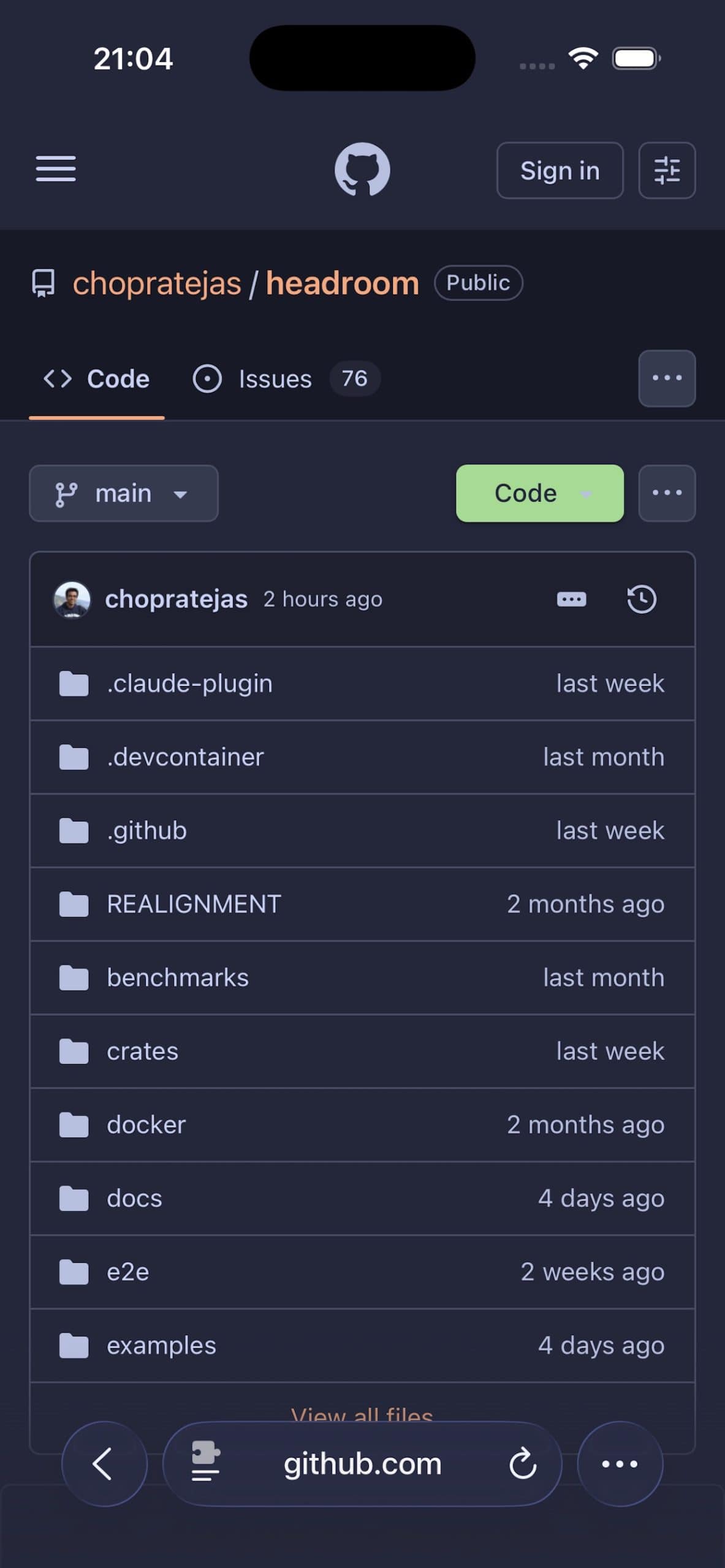This screenshot has height=1568, width=725.
Task: Open the repository tabs overflow menu
Action: [667, 379]
